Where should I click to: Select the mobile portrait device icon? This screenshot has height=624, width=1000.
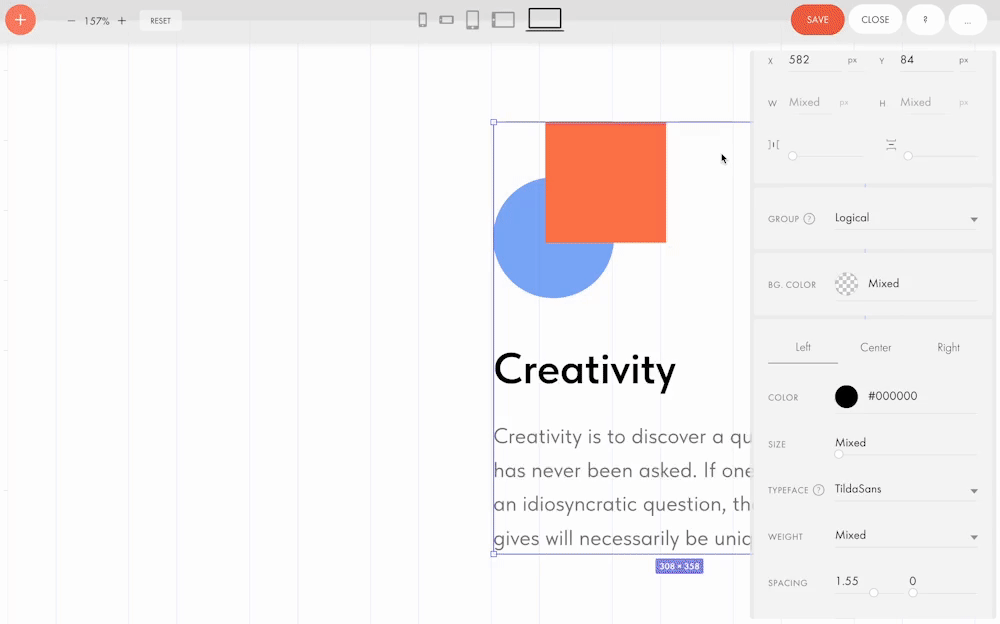[422, 20]
